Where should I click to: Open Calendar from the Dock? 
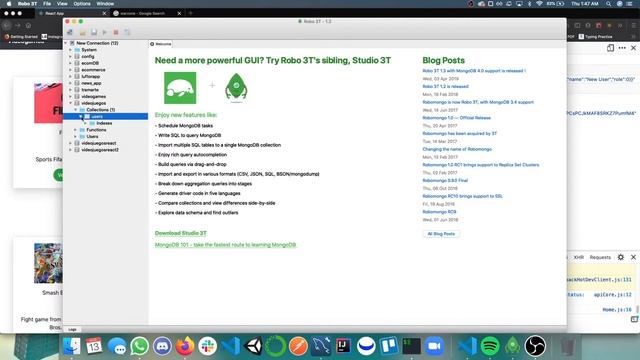[x=94, y=346]
